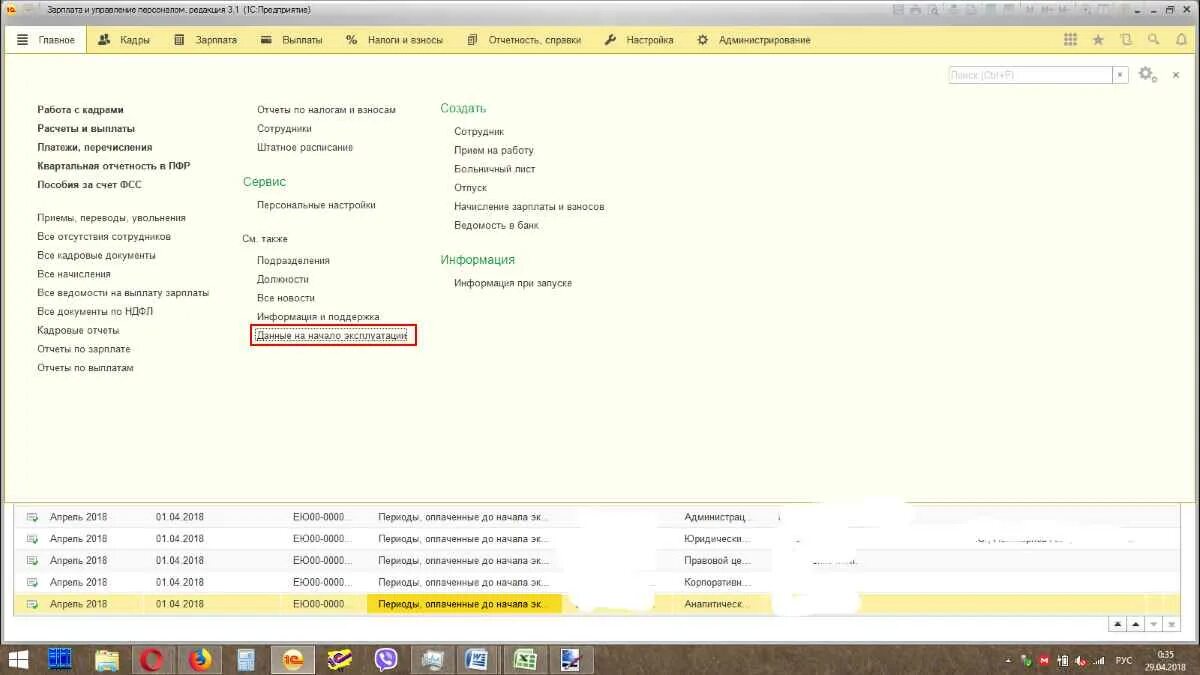The width and height of the screenshot is (1200, 675).
Task: Open Приемы, переводы, увольнения
Action: [111, 218]
